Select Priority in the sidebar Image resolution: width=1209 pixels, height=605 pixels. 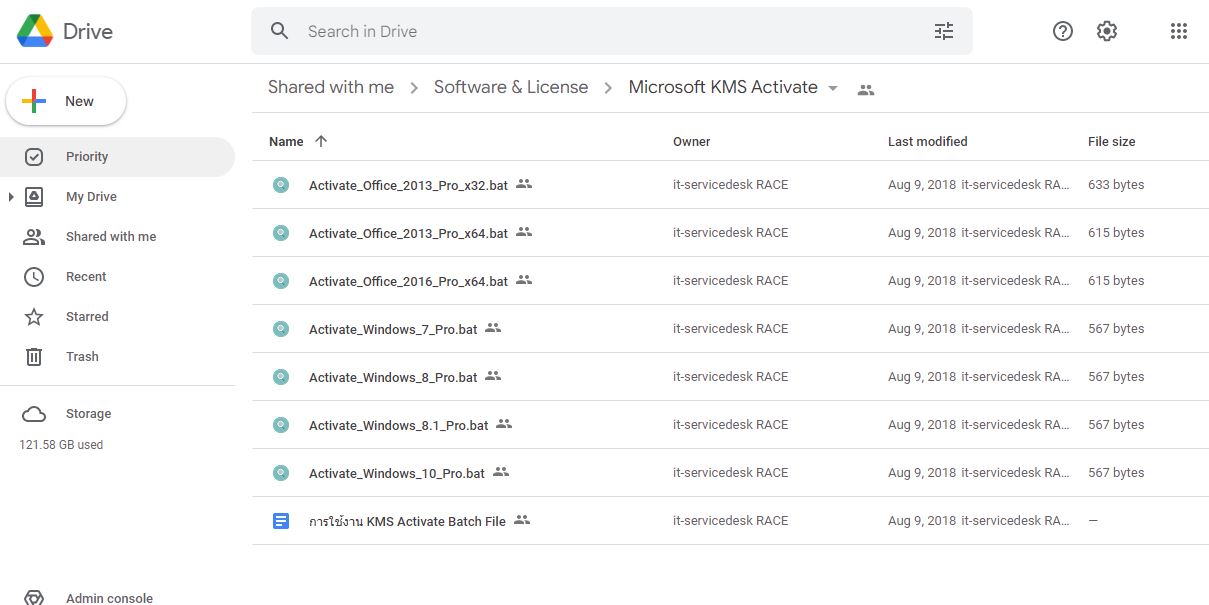[x=117, y=157]
